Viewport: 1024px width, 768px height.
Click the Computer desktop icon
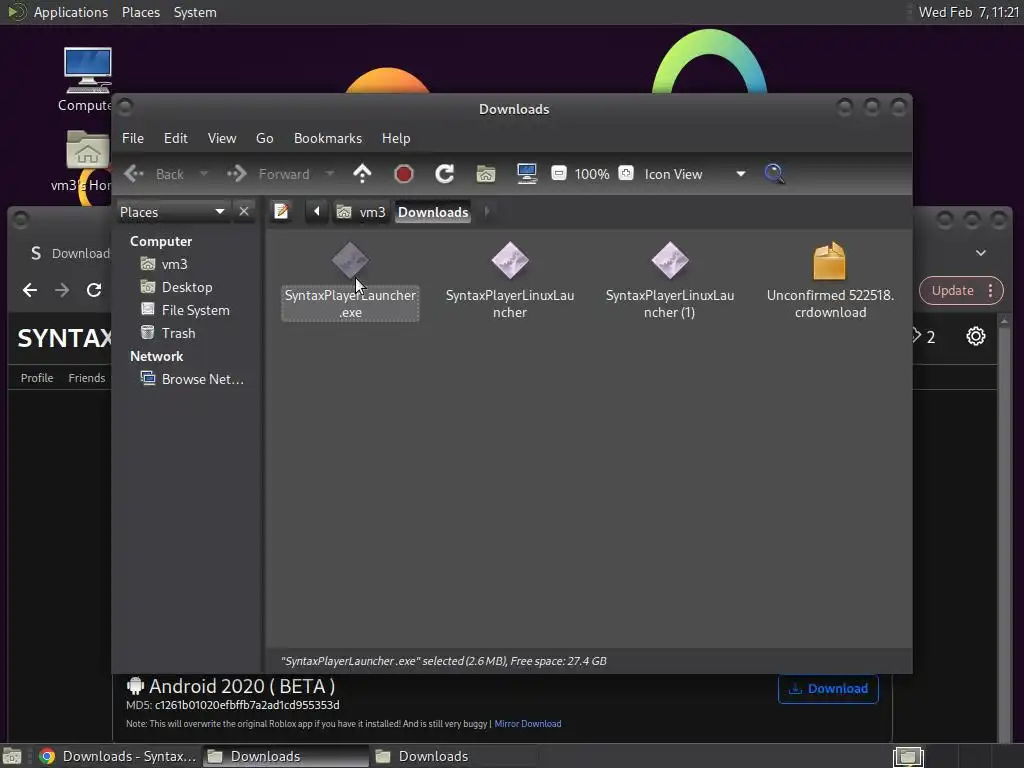[87, 80]
